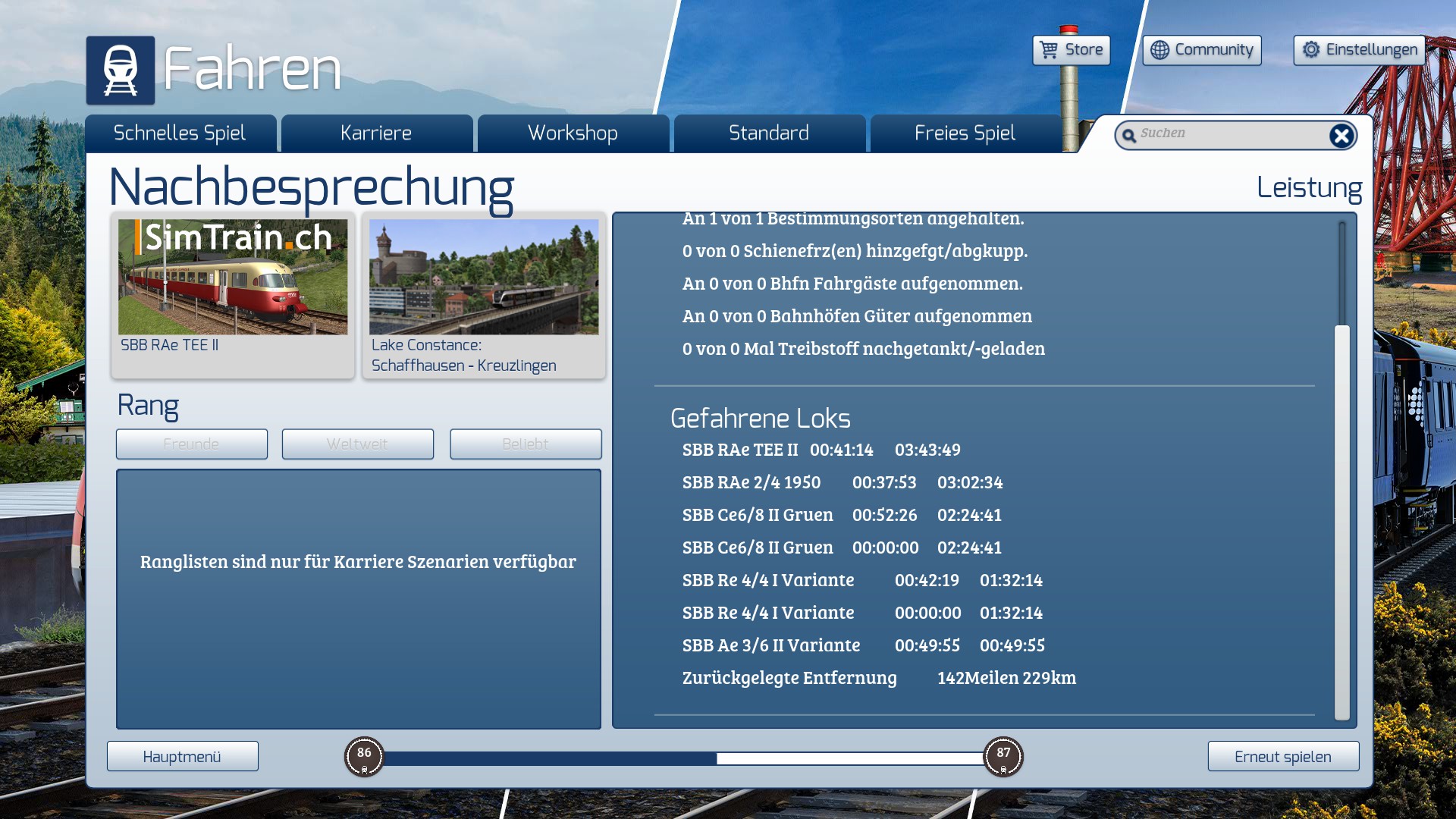Open the Standard tab
This screenshot has width=1456, height=819.
coord(769,133)
